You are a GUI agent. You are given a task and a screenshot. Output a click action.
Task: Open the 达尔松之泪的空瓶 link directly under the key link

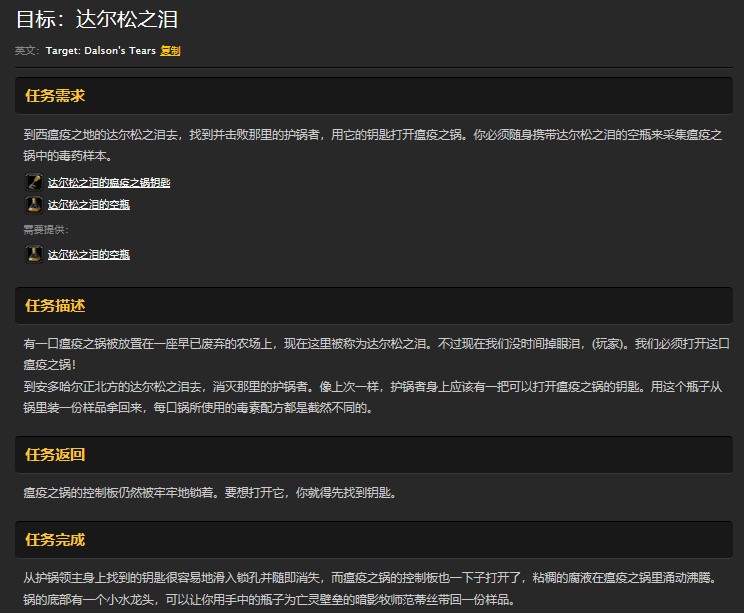[89, 205]
